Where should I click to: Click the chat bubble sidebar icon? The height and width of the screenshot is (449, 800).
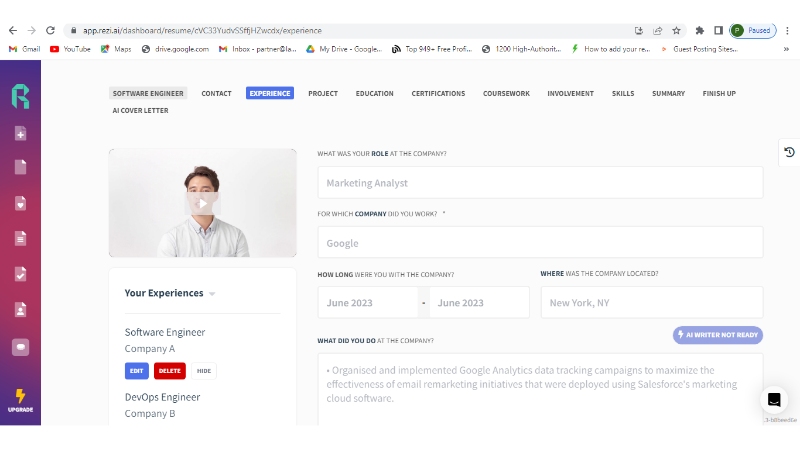click(x=20, y=346)
